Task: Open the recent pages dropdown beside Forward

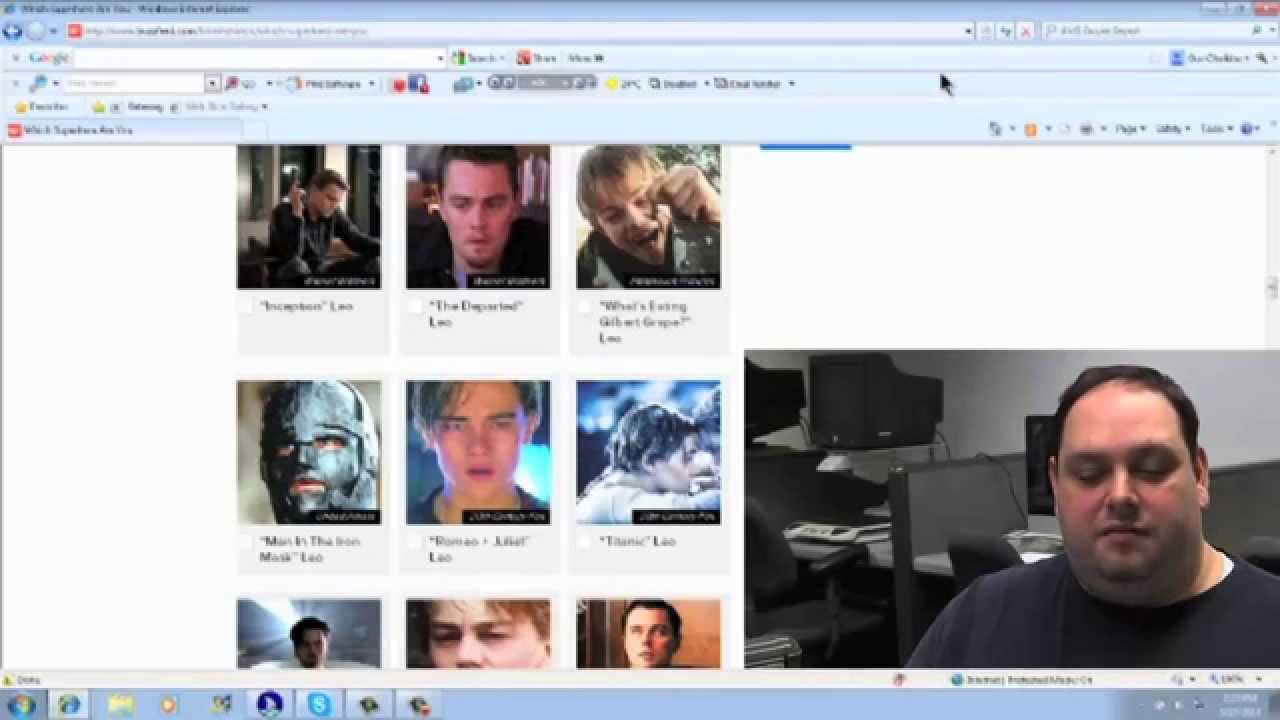Action: pos(54,31)
